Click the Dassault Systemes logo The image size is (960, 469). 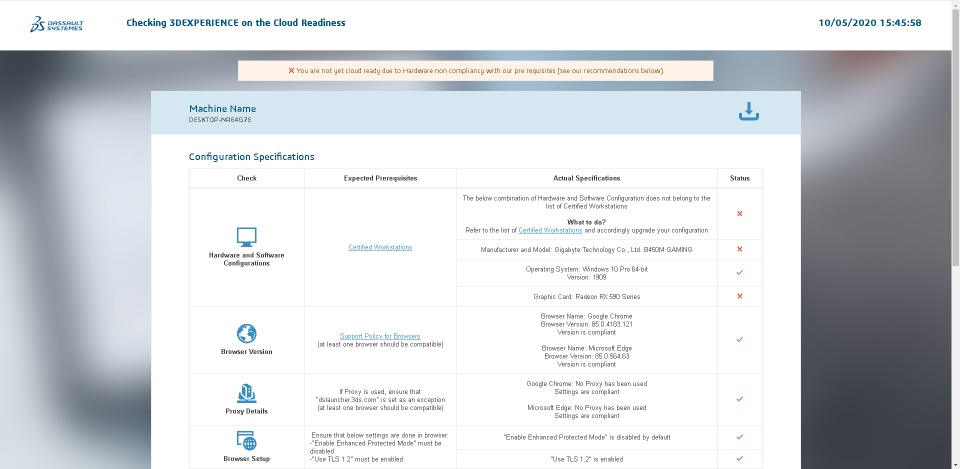tap(57, 24)
